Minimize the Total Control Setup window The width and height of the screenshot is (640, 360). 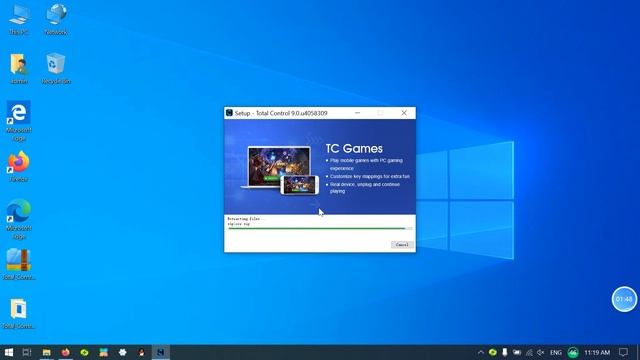358,113
